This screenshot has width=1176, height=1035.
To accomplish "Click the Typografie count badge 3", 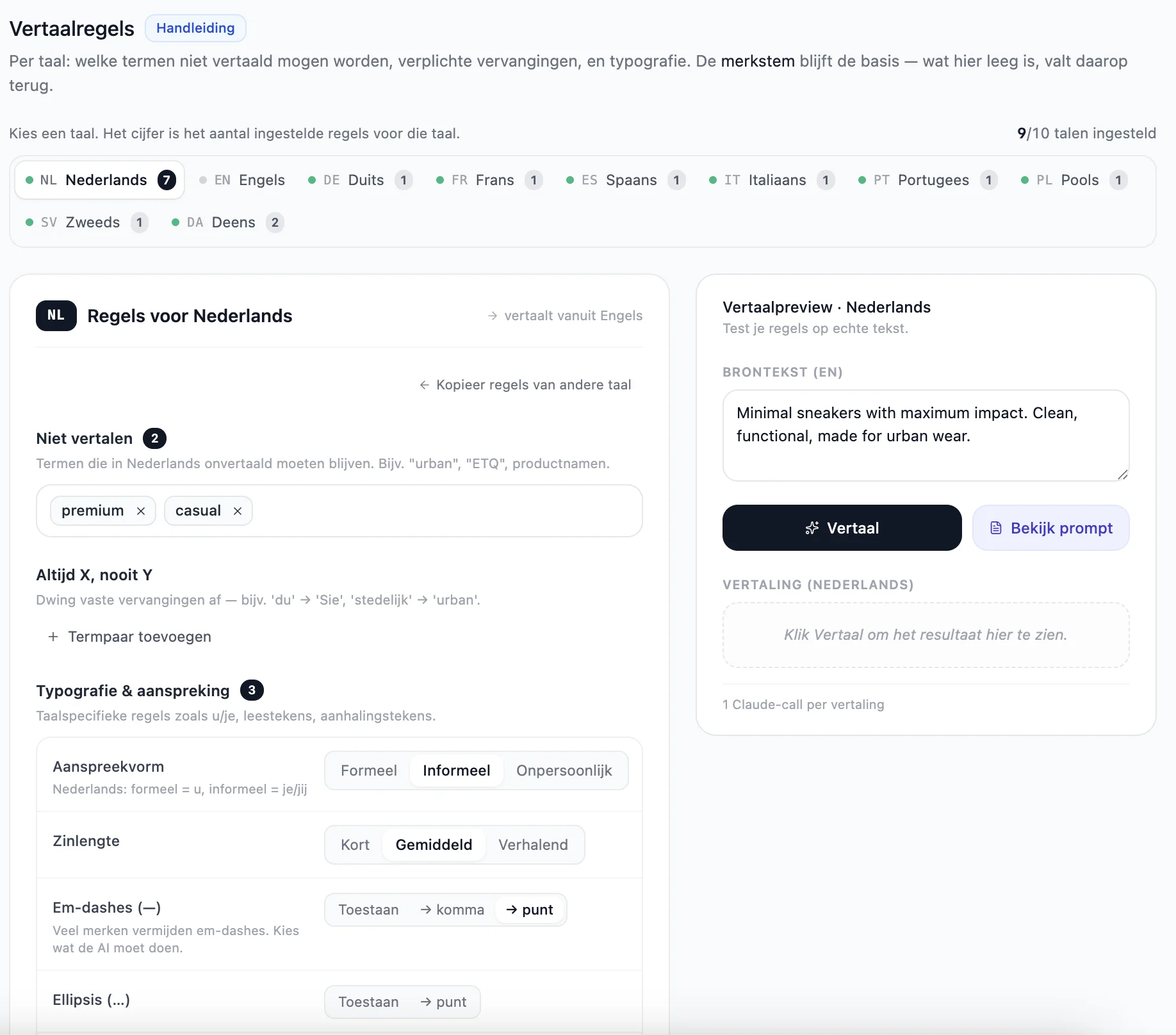I will (x=252, y=690).
